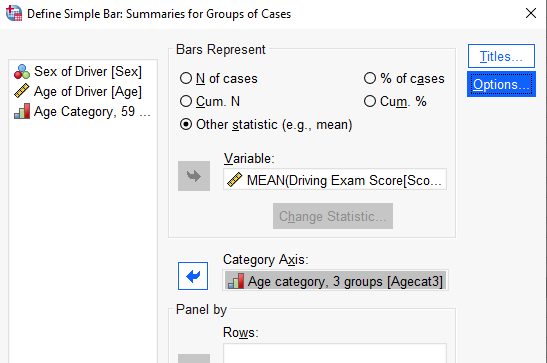The width and height of the screenshot is (547, 363).
Task: Select the Cum. % radio button
Action: pyautogui.click(x=370, y=101)
